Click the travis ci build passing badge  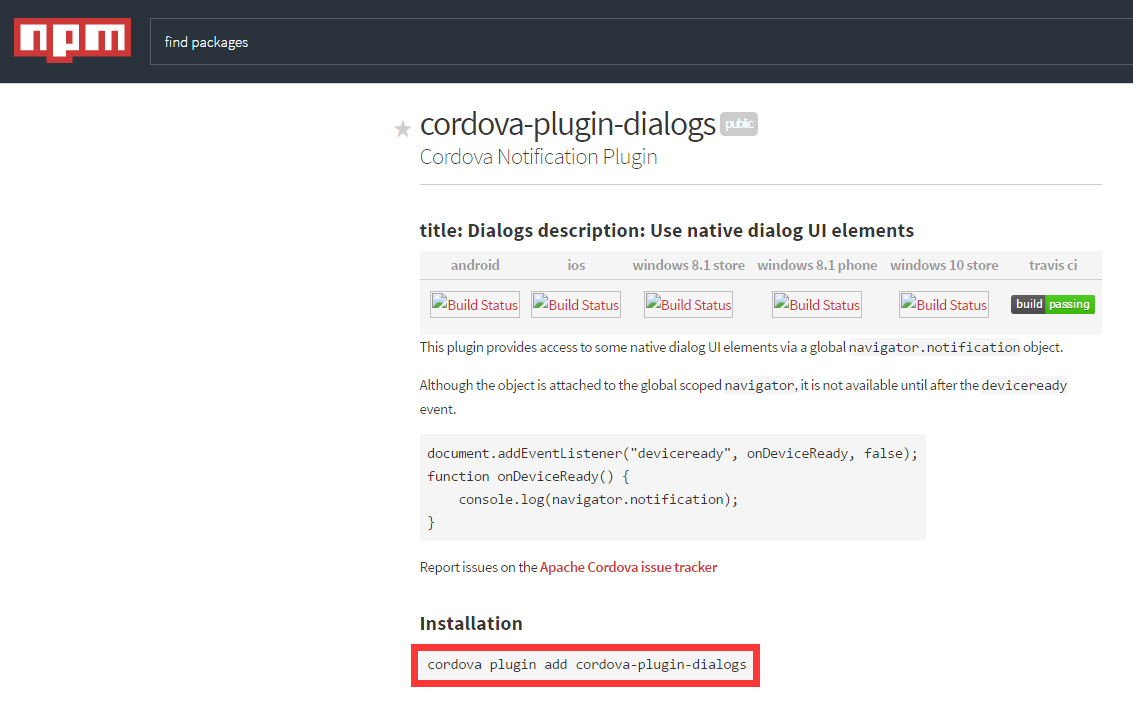click(x=1053, y=304)
